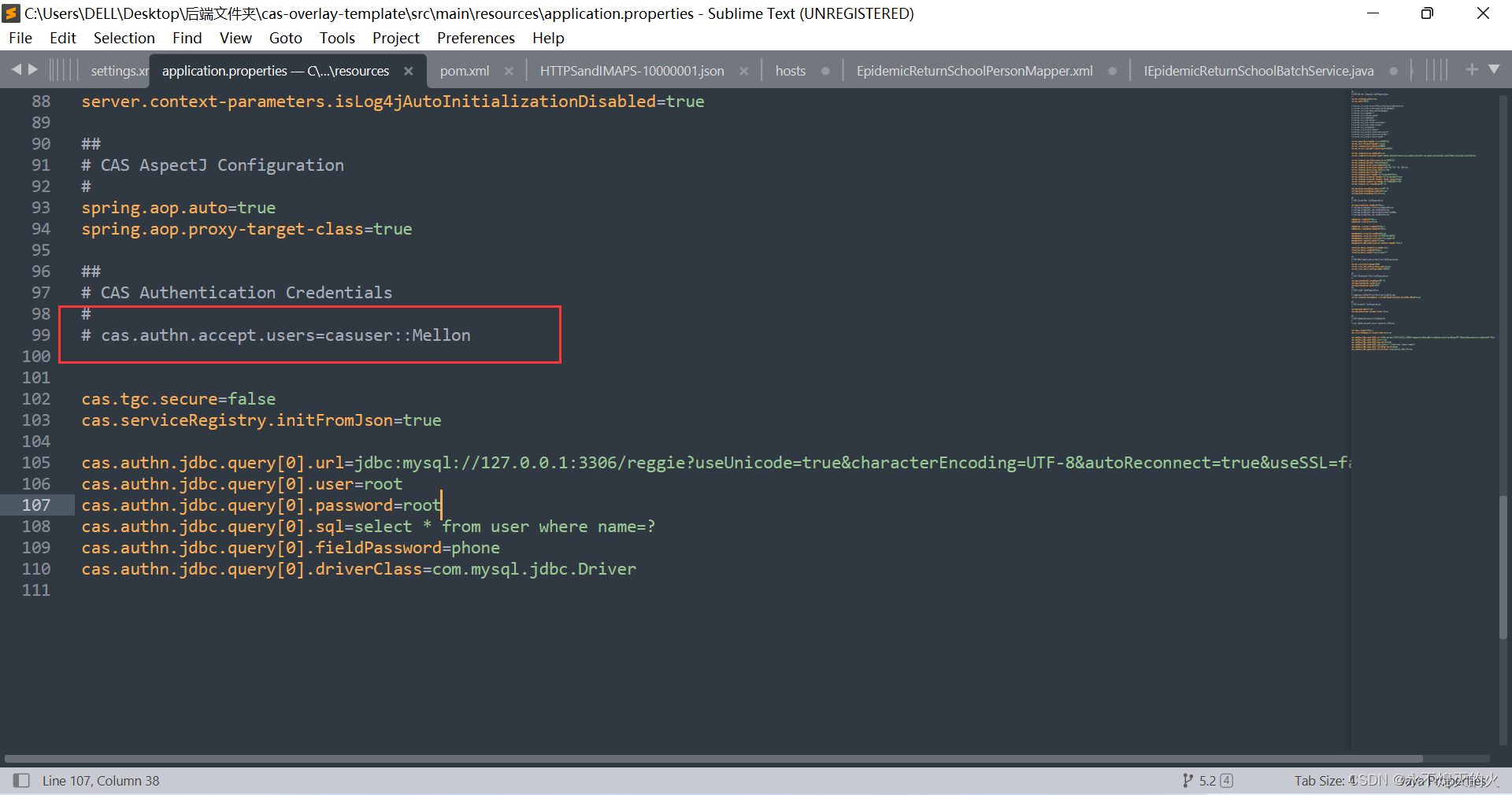Toggle the side bar icon in status bar

pyautogui.click(x=21, y=780)
